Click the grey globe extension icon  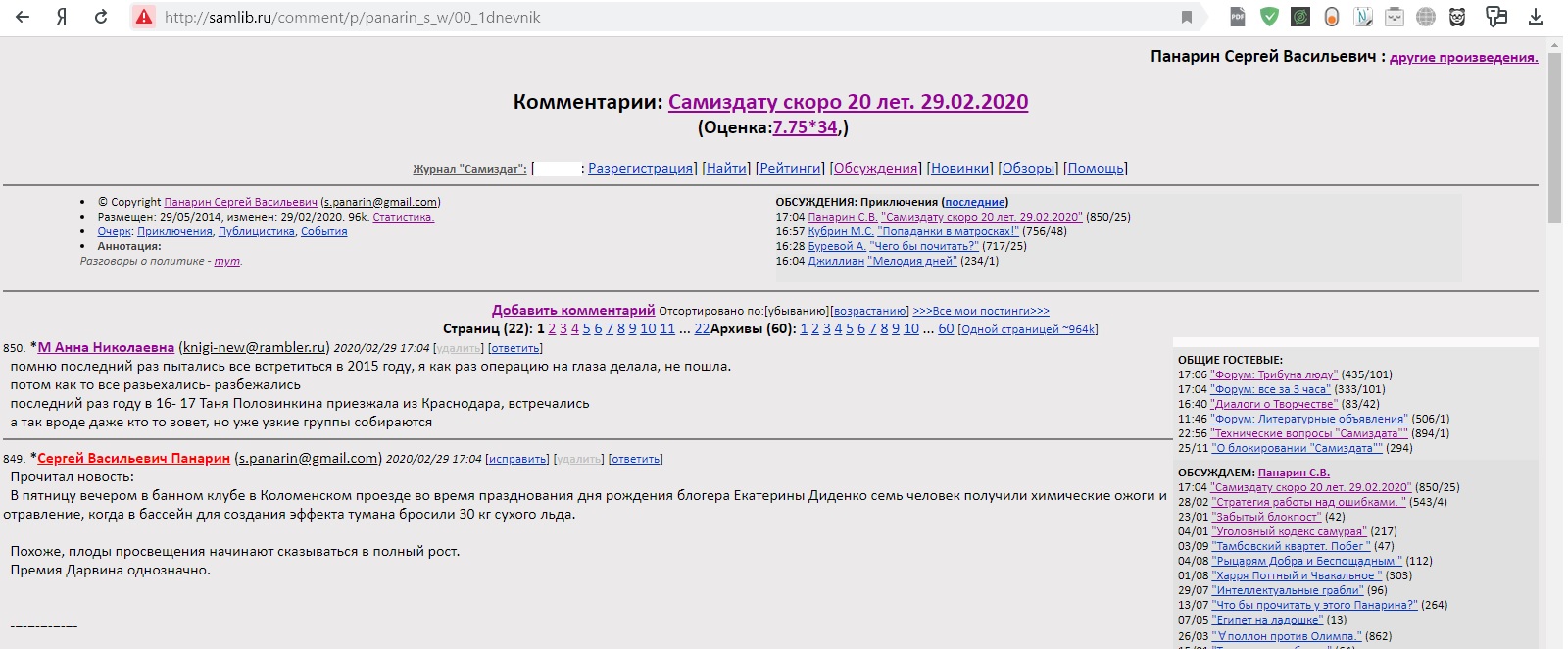coord(1426,17)
